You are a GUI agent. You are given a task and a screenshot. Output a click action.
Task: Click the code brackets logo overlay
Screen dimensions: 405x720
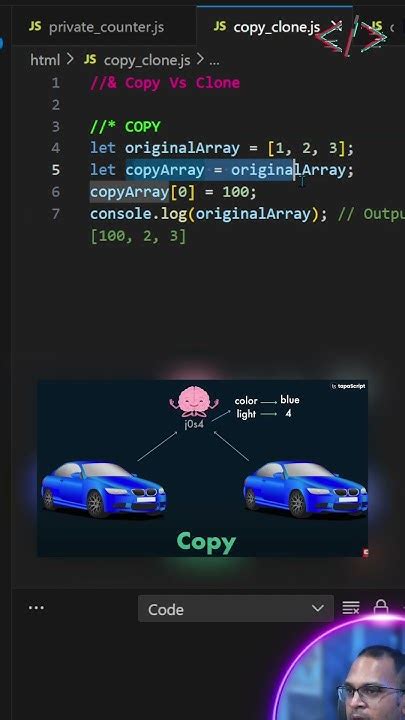click(352, 36)
